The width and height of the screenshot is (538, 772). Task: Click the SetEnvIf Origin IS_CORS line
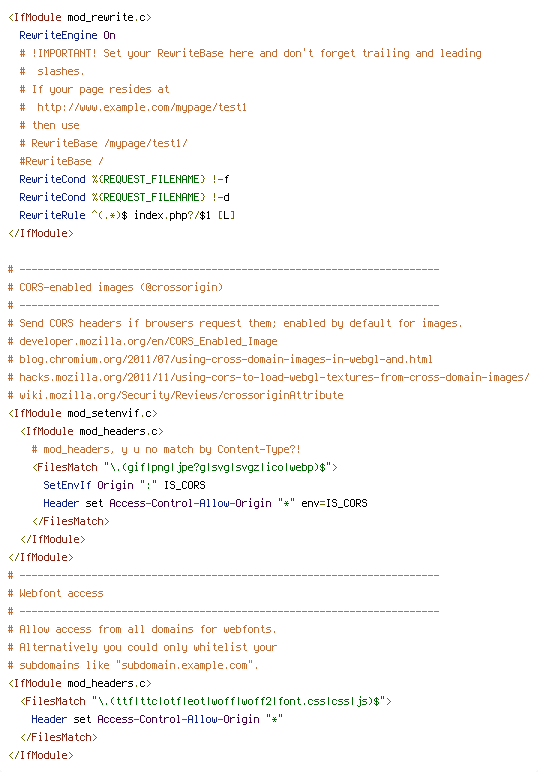(124, 485)
